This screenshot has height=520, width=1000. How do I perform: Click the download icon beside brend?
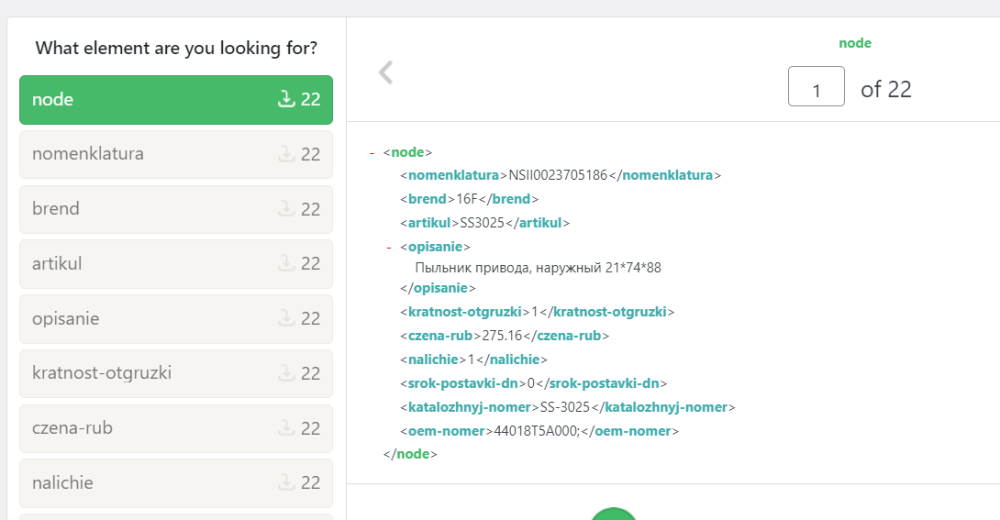[x=286, y=209]
